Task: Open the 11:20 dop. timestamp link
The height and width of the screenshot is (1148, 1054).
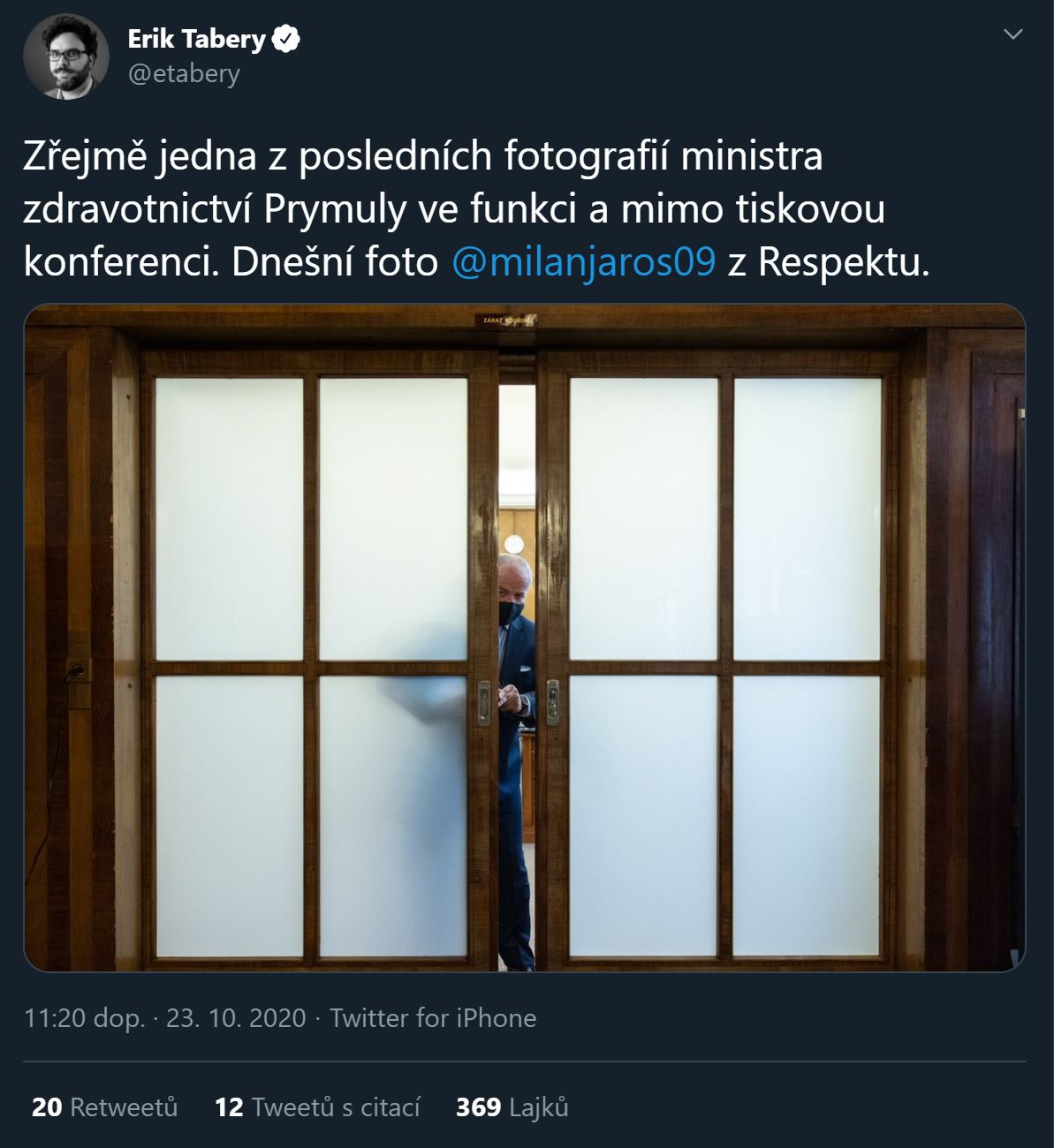Action: click(84, 1018)
